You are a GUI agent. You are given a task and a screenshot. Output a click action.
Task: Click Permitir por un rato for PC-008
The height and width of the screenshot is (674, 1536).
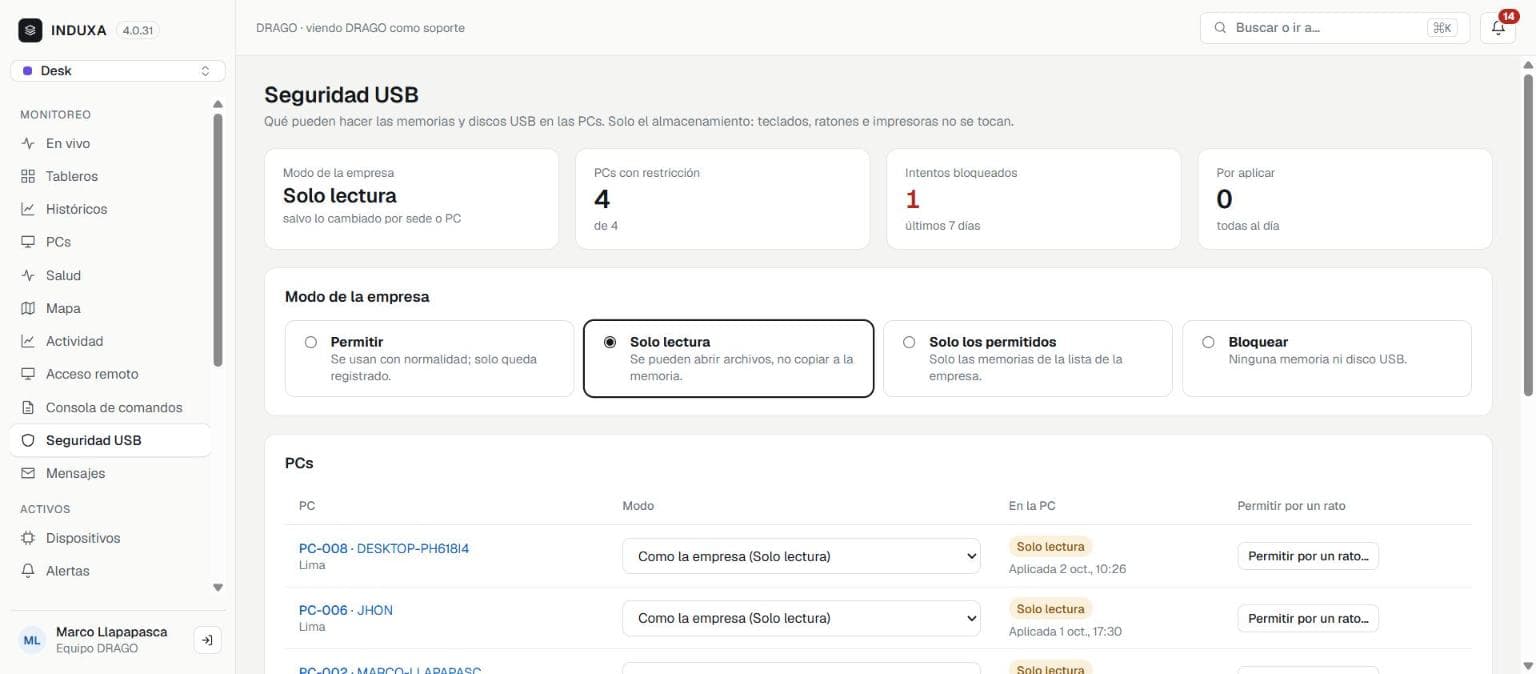pyautogui.click(x=1308, y=556)
